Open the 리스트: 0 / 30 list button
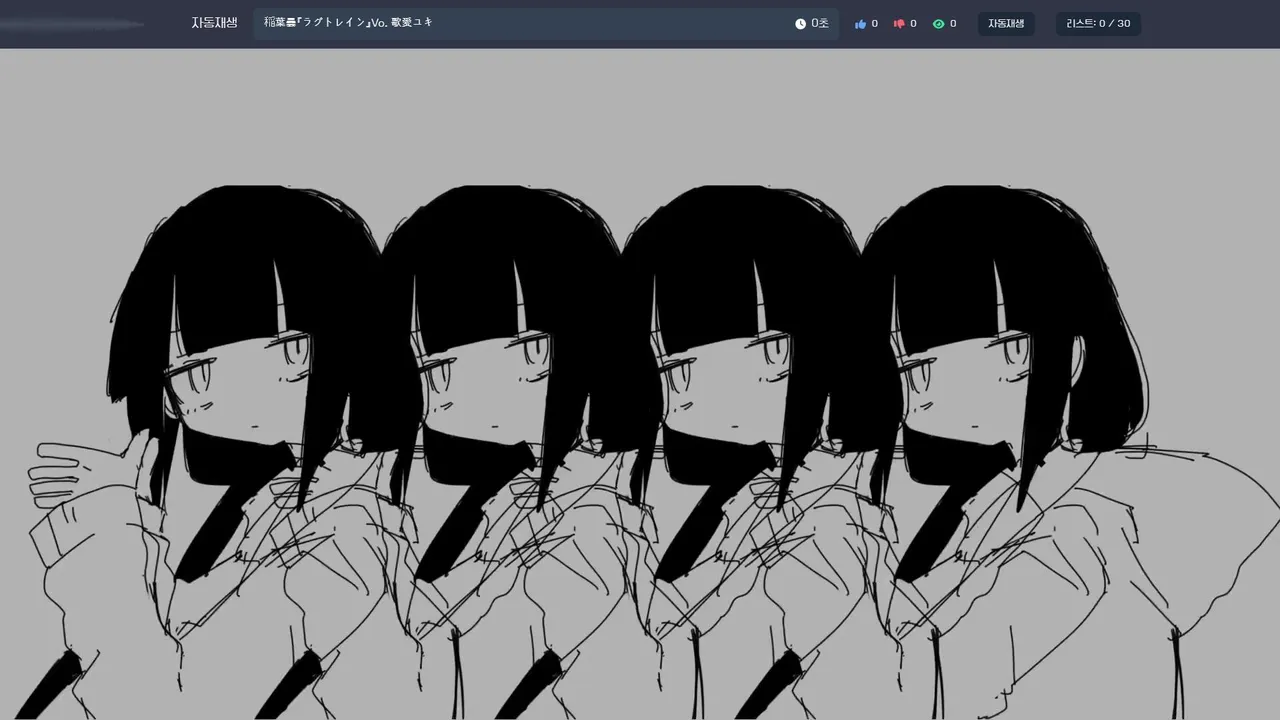The height and width of the screenshot is (720, 1280). 1098,24
